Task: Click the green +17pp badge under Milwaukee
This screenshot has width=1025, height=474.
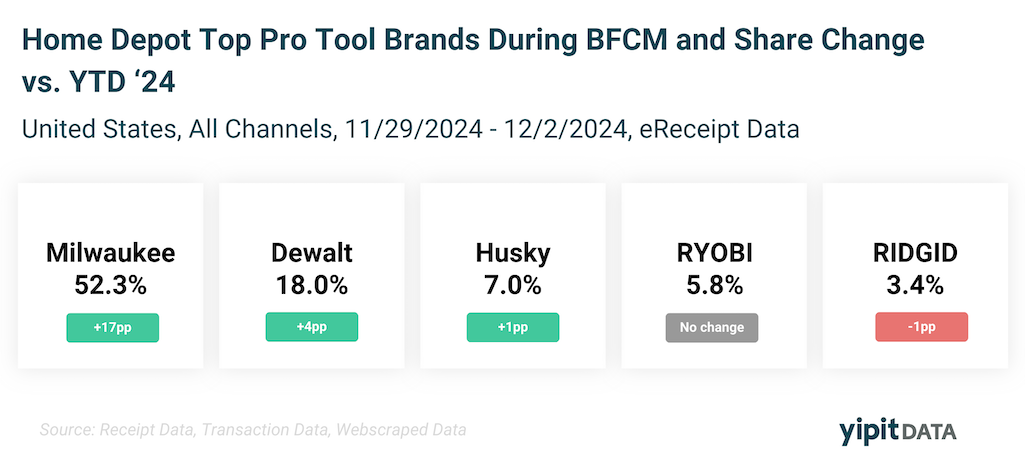Action: pos(111,328)
